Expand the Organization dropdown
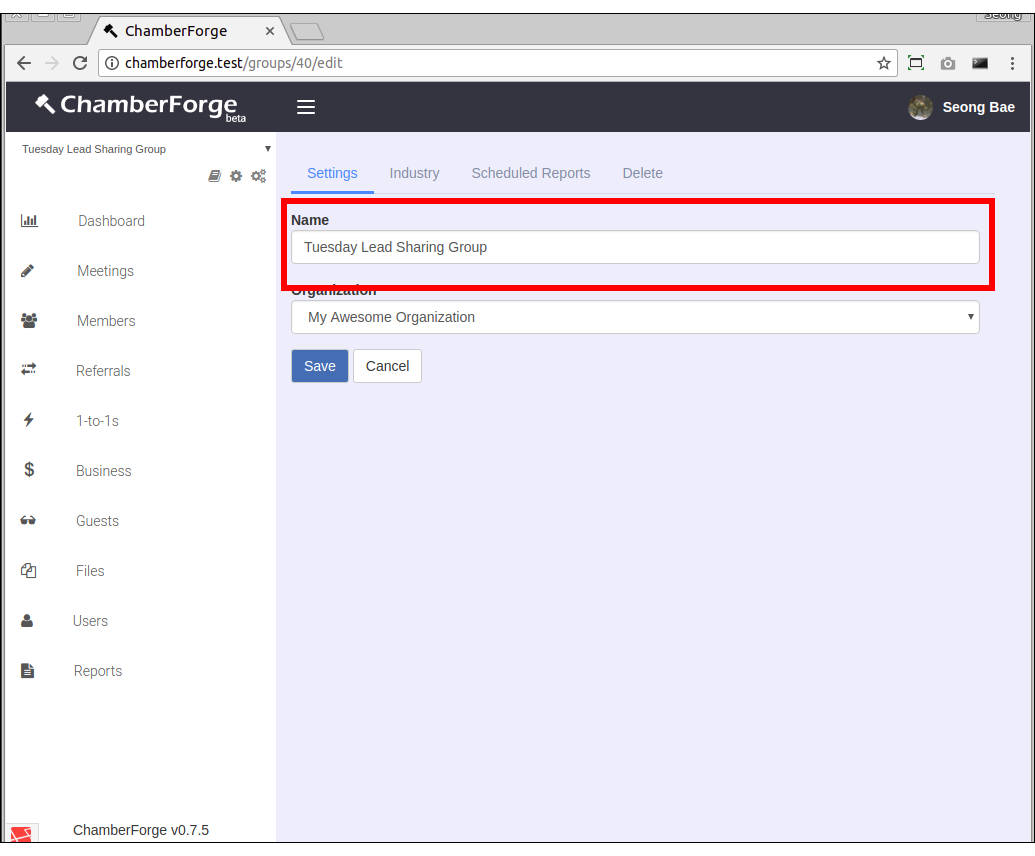The image size is (1035, 856). 635,317
